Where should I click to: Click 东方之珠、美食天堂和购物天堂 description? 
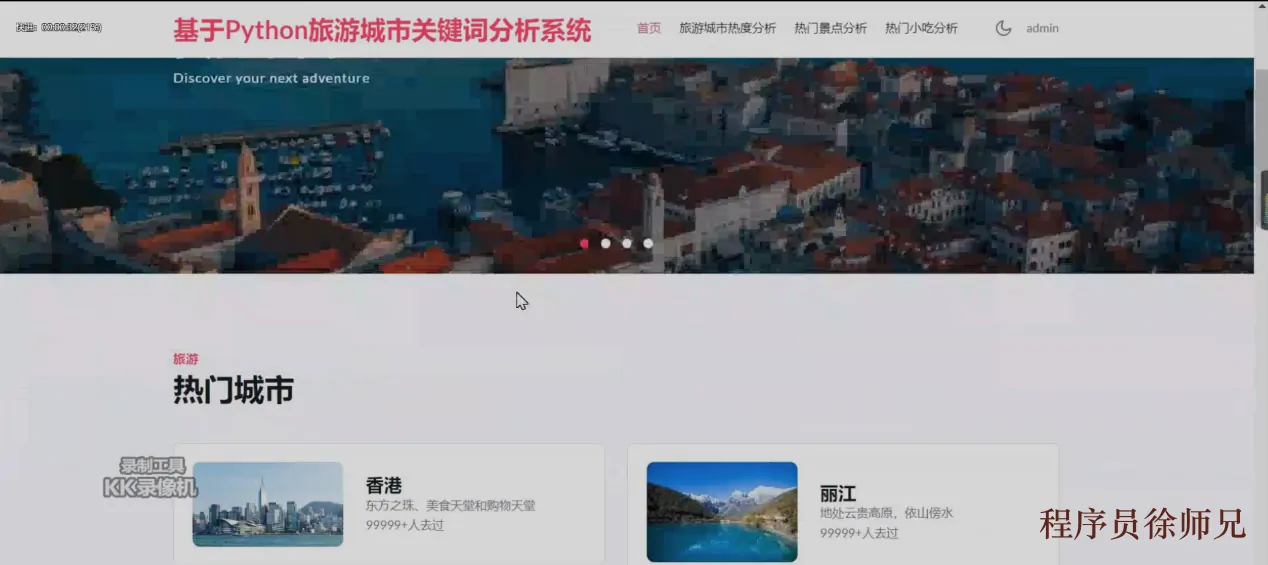pos(451,506)
